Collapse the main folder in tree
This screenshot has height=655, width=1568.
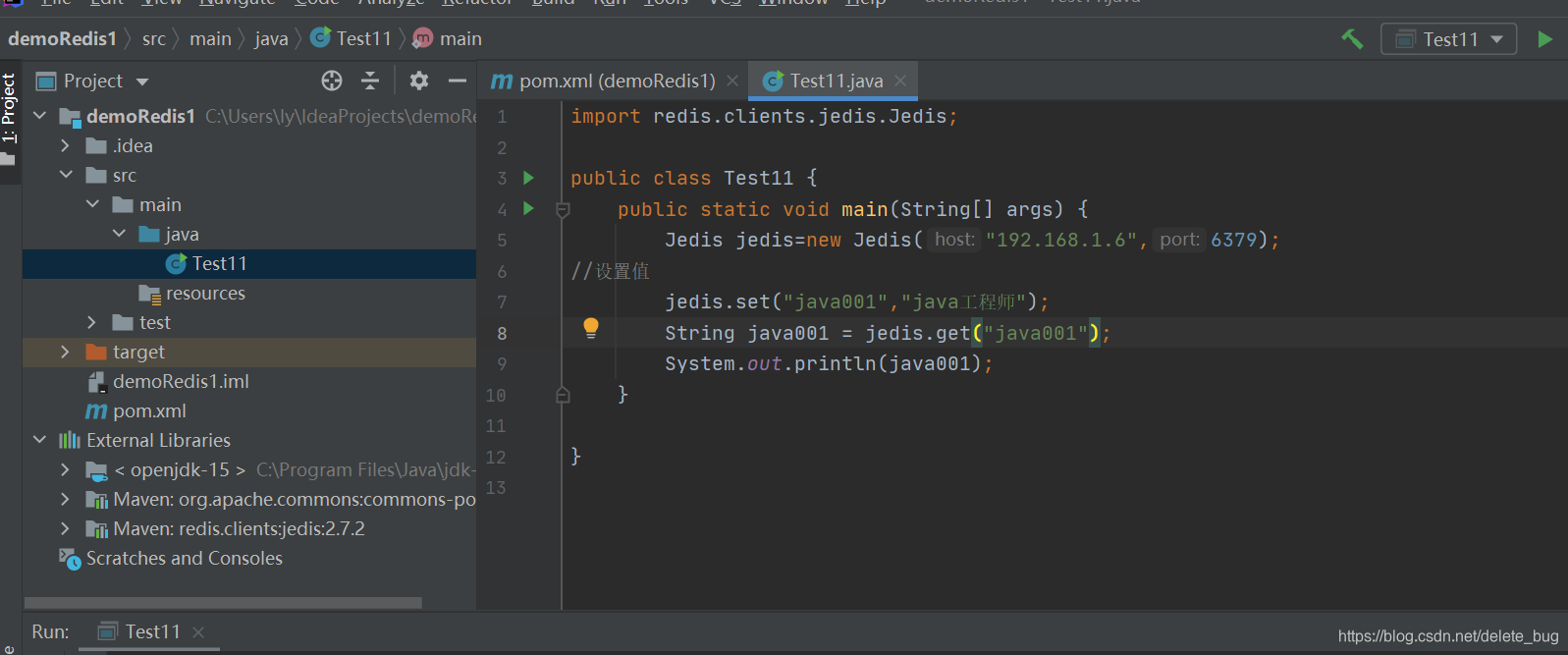click(x=92, y=204)
